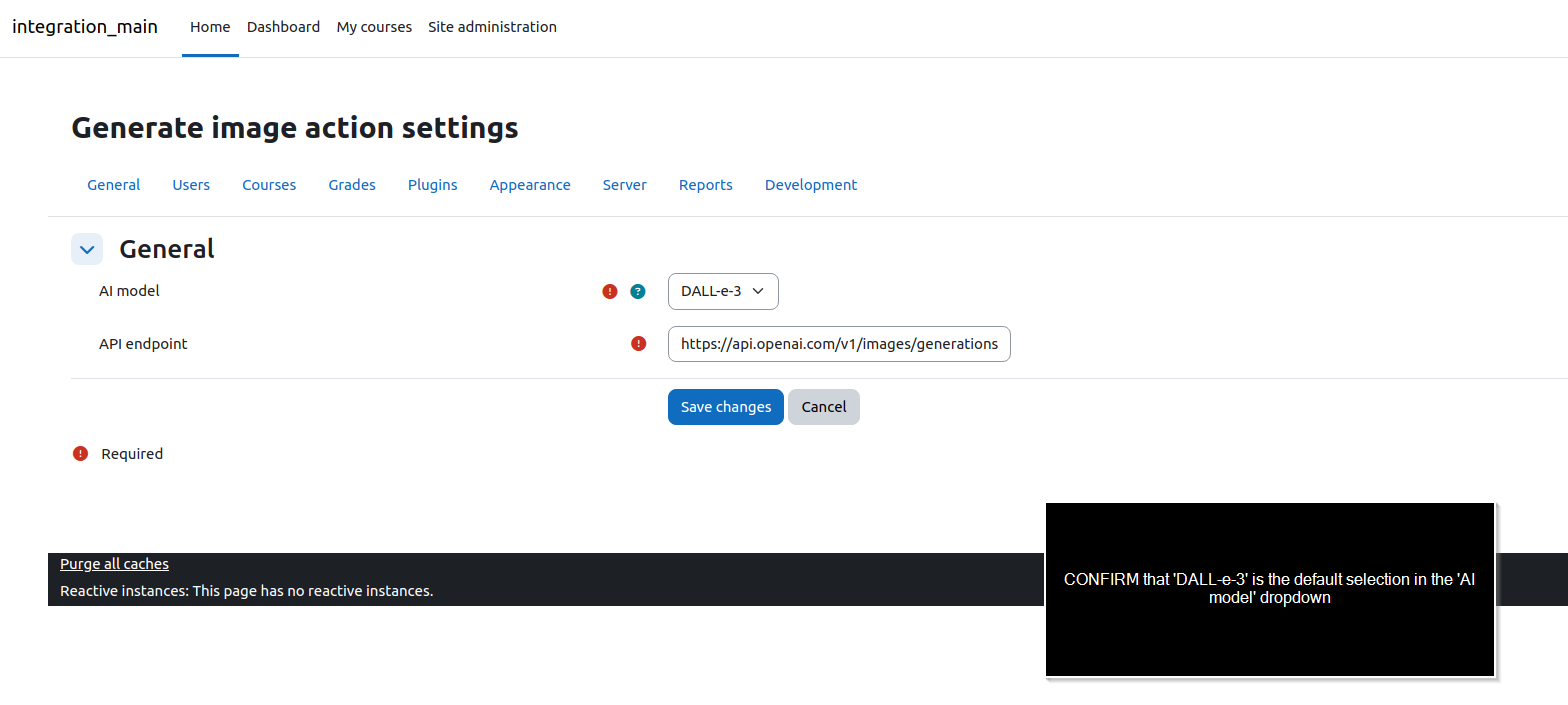Open the Home navigation item
The image size is (1568, 705).
point(210,27)
